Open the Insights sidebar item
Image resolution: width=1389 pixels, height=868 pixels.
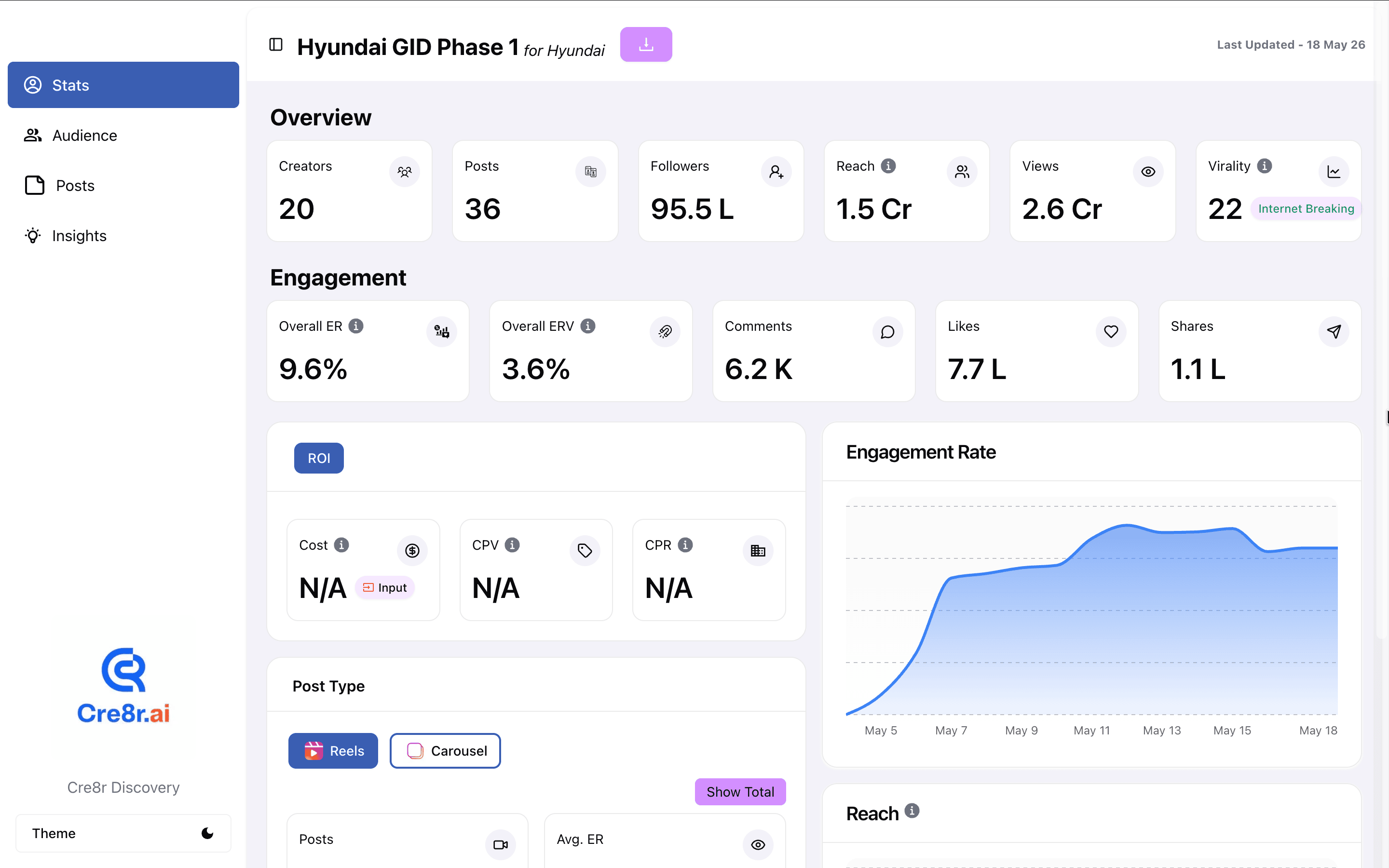[123, 235]
